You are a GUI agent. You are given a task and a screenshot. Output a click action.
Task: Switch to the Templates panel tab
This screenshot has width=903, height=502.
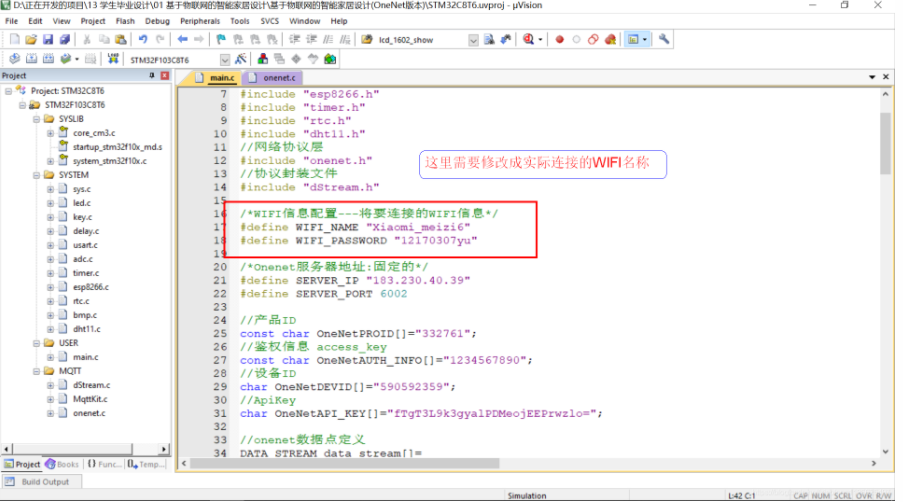[x=146, y=465]
